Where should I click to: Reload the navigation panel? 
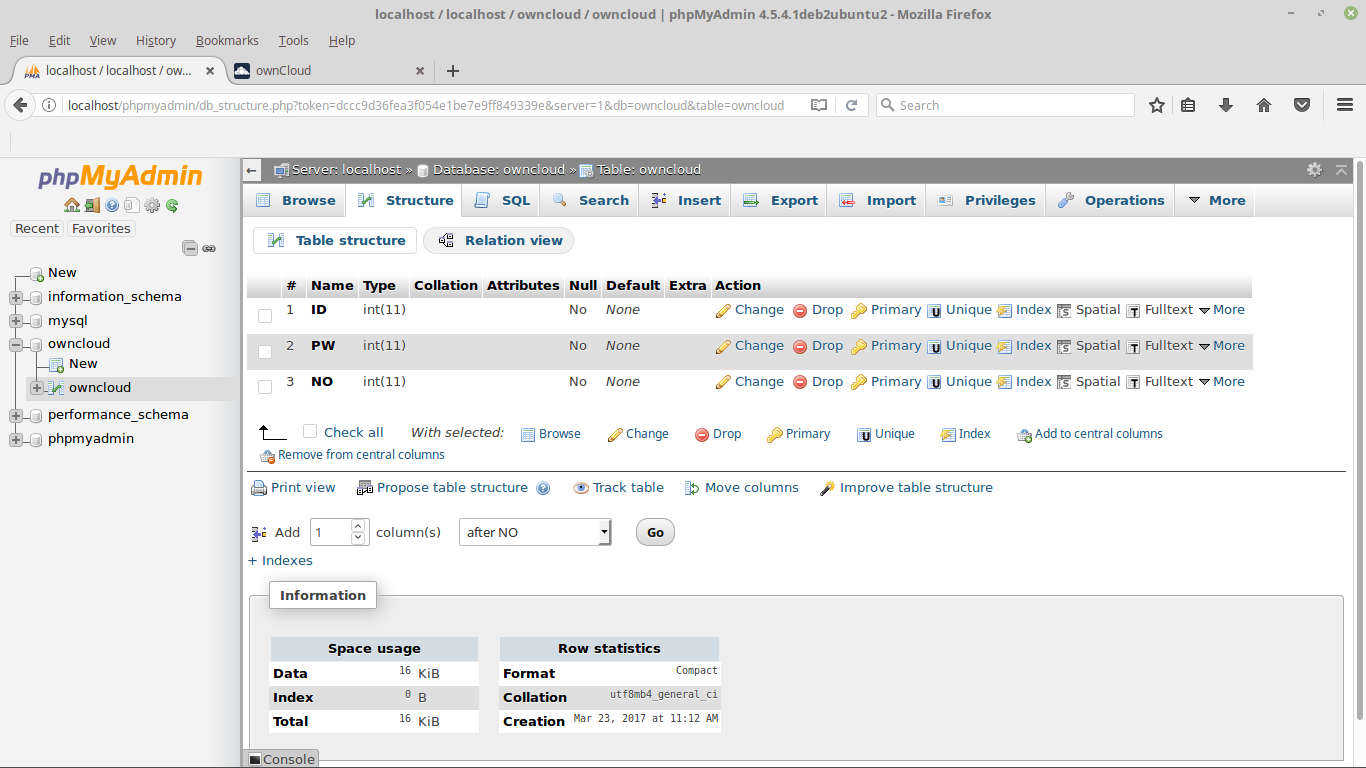click(172, 205)
